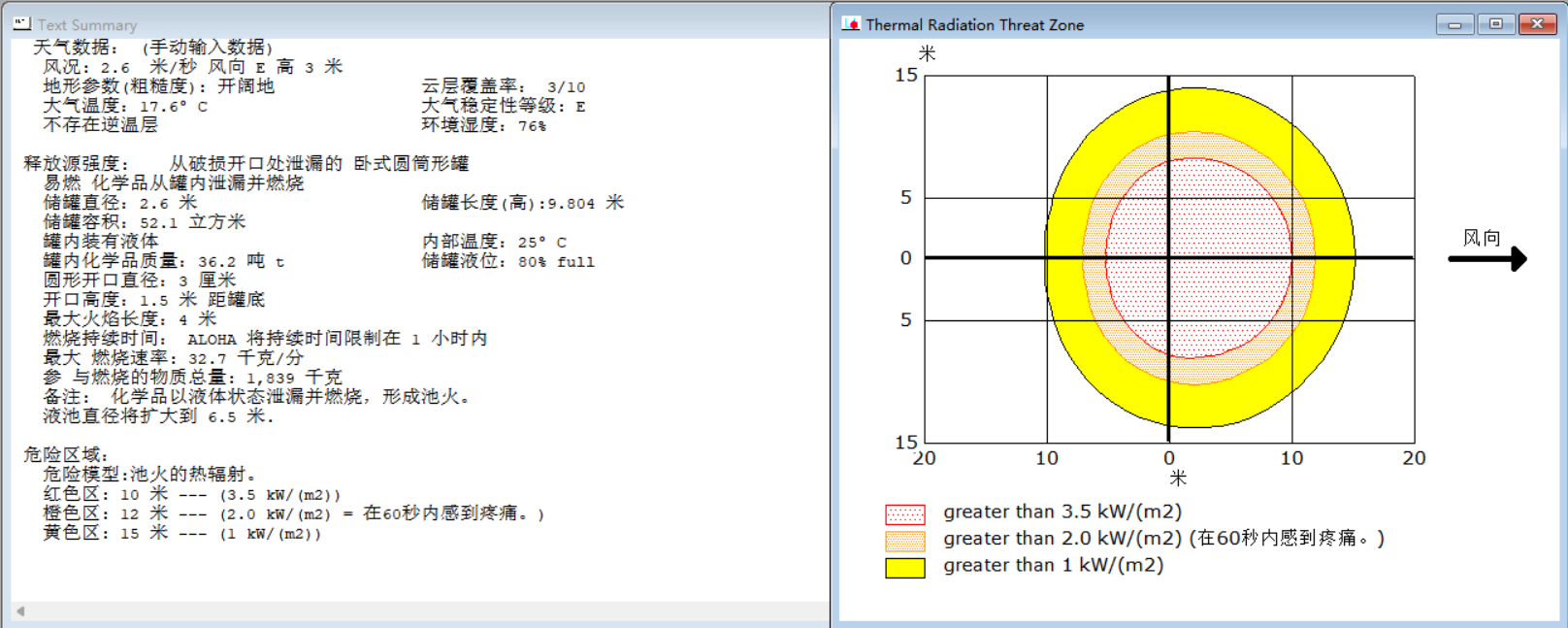Image resolution: width=1568 pixels, height=628 pixels.
Task: Click the 大气温度: 17.6° C line
Action: tap(125, 106)
